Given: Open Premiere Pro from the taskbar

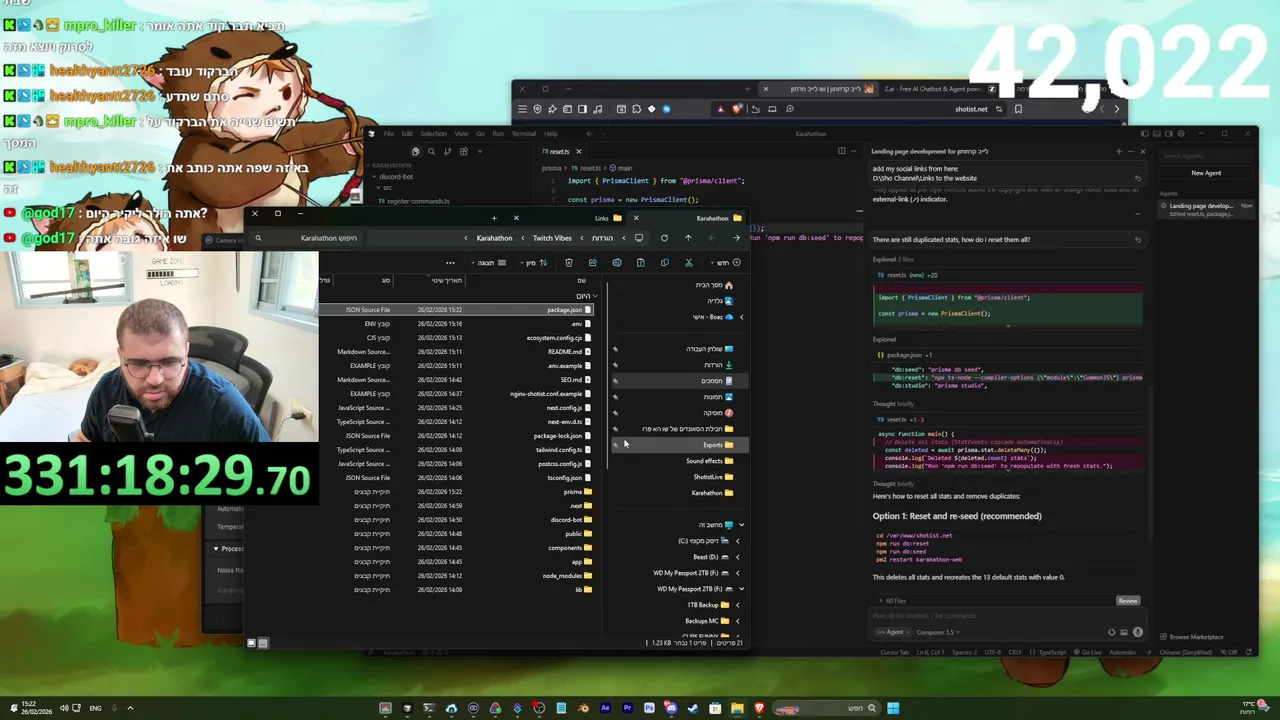Looking at the screenshot, I should point(627,708).
